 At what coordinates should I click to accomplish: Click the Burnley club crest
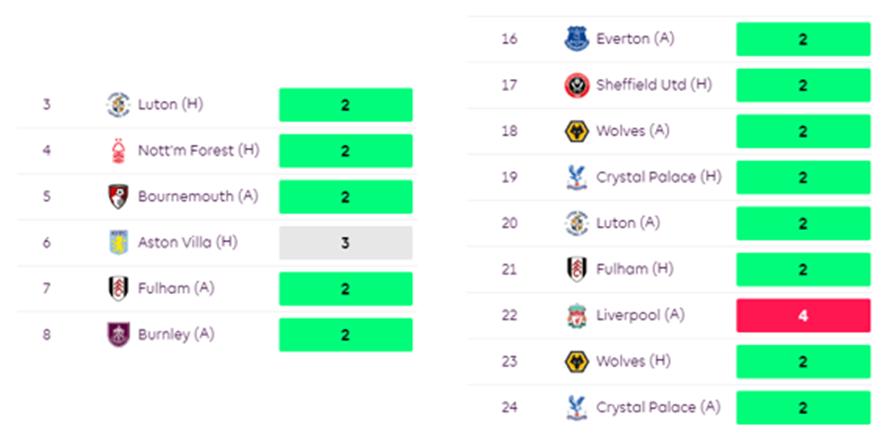118,334
